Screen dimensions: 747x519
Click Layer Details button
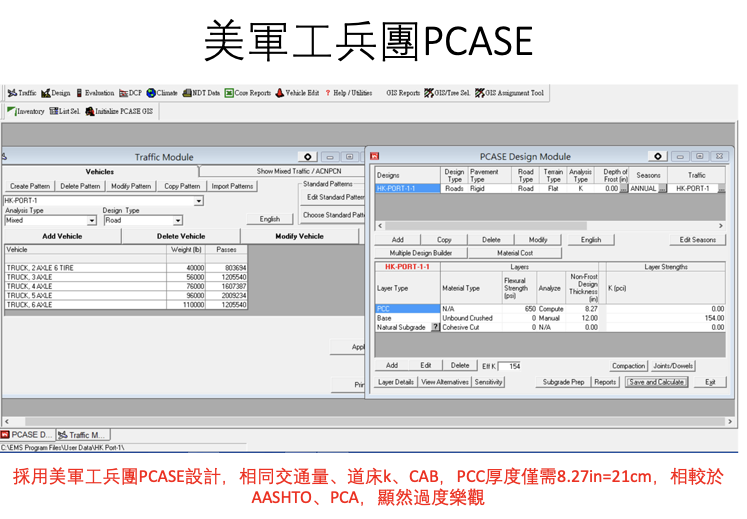(x=396, y=382)
